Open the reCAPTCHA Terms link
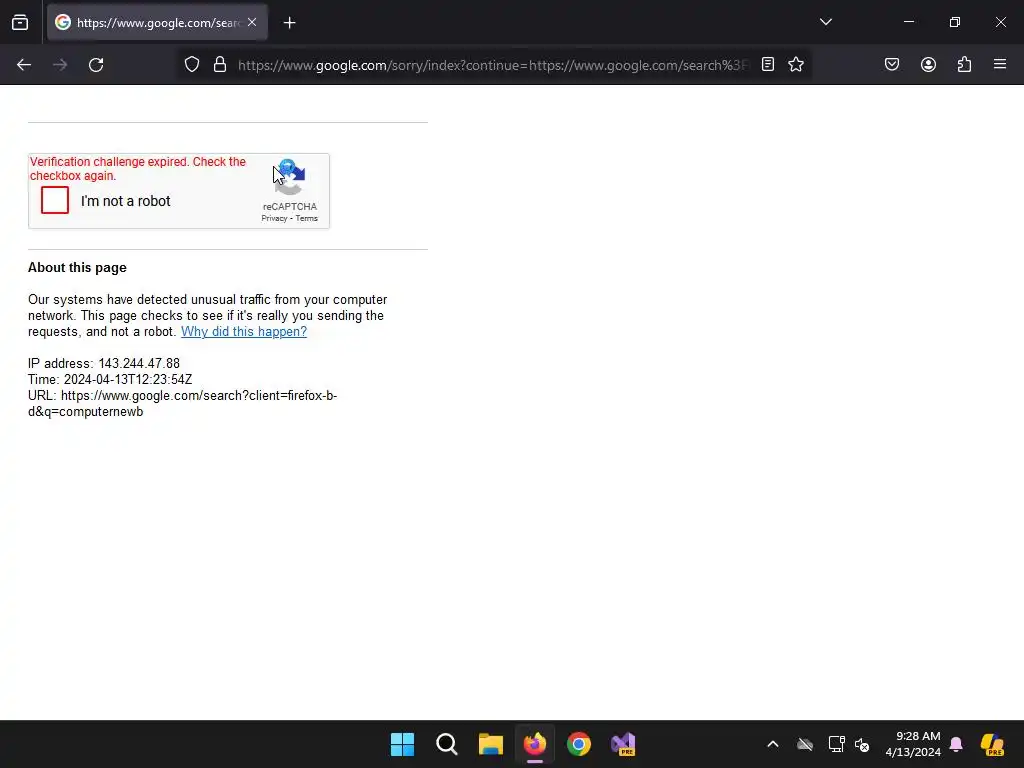 coord(306,219)
